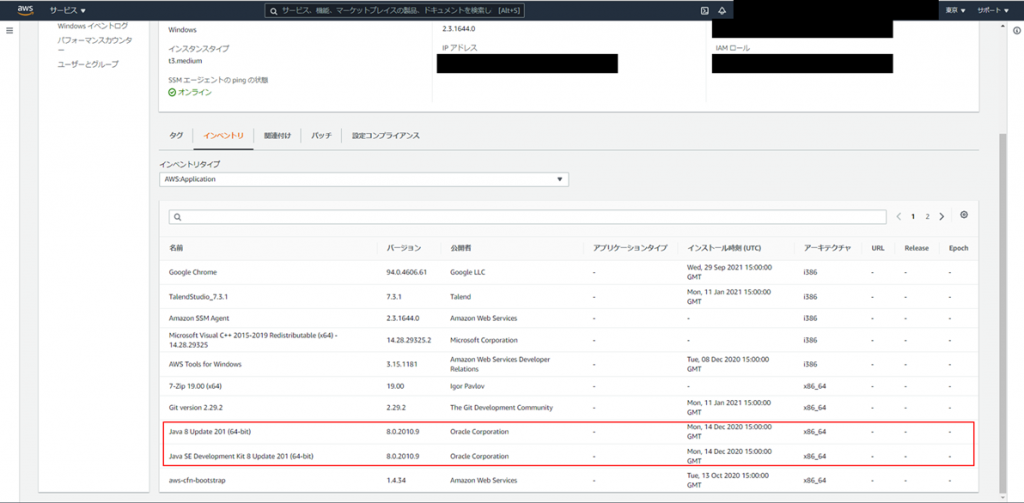Switch to the 関連付け tab
Screen dimensions: 1024x503
pos(277,135)
